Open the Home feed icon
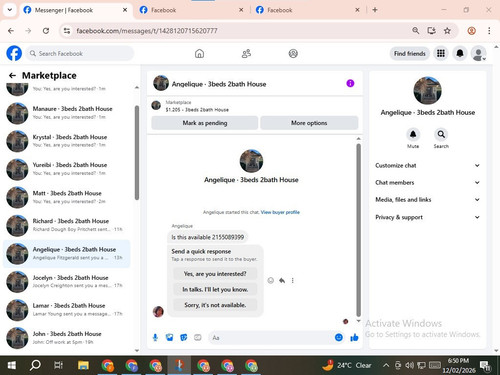 coord(199,53)
